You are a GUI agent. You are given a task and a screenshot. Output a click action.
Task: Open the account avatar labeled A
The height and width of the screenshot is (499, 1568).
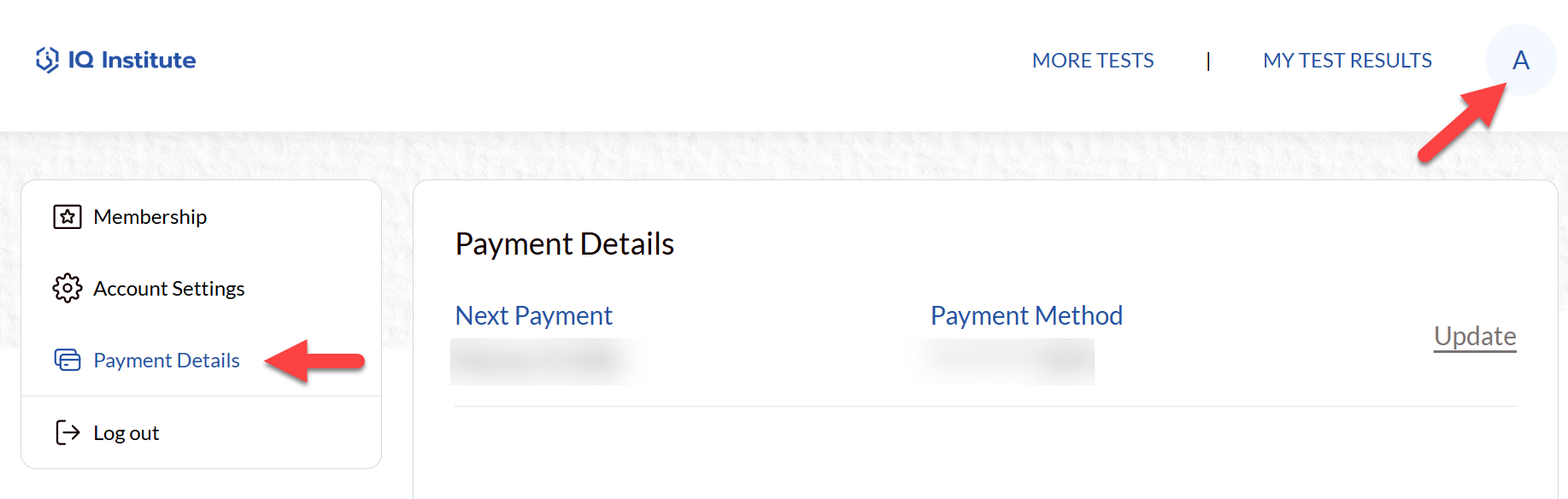1520,60
